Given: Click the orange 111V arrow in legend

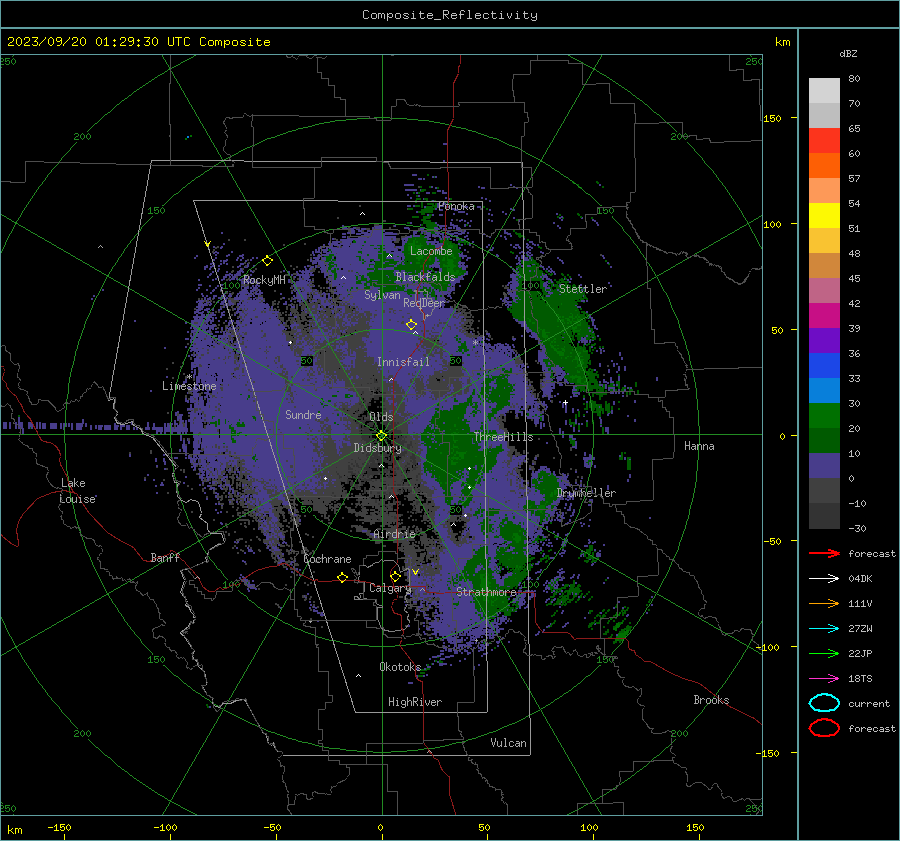Looking at the screenshot, I should coord(824,603).
